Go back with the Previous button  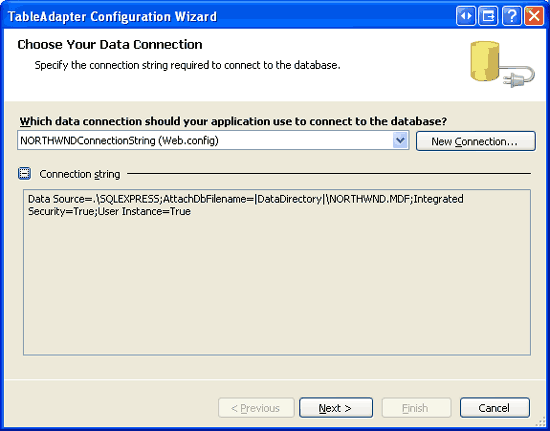pos(256,408)
